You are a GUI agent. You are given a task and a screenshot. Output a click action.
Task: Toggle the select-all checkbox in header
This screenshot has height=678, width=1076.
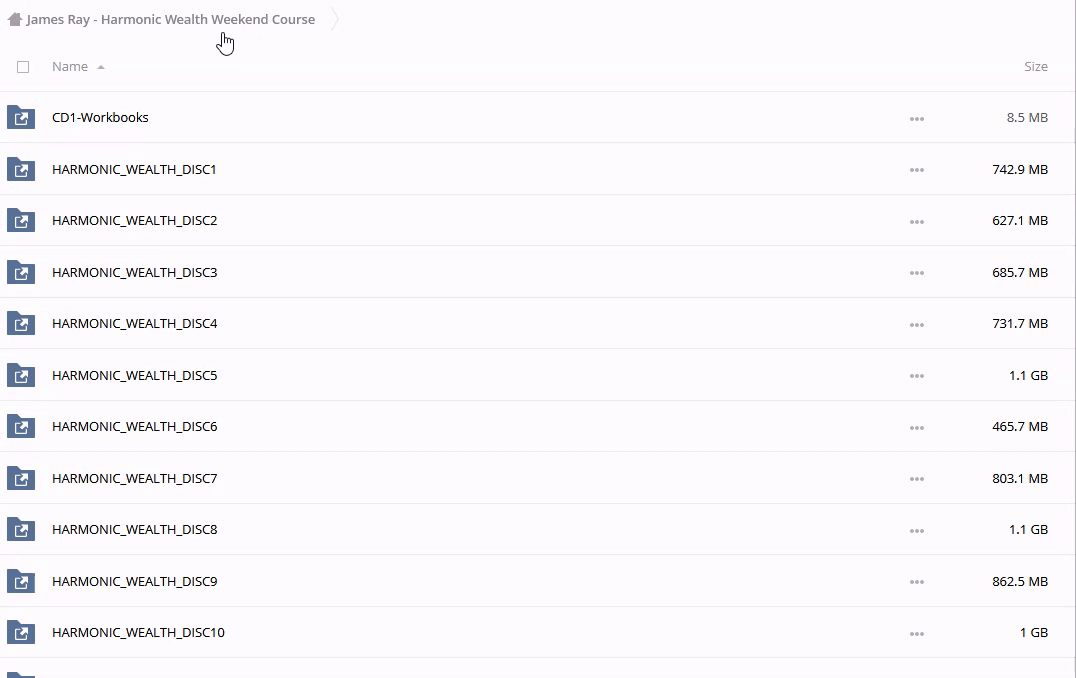[x=23, y=67]
